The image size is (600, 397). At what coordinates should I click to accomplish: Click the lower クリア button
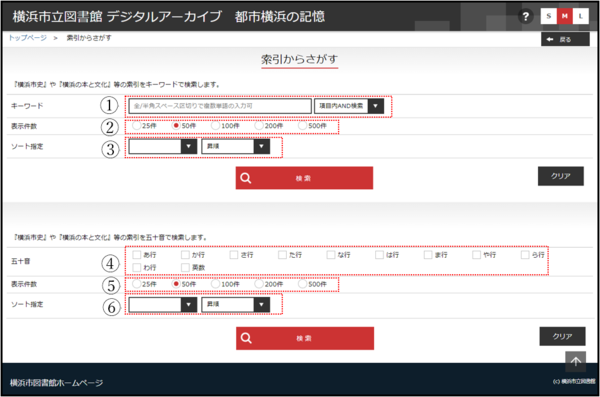coord(562,337)
